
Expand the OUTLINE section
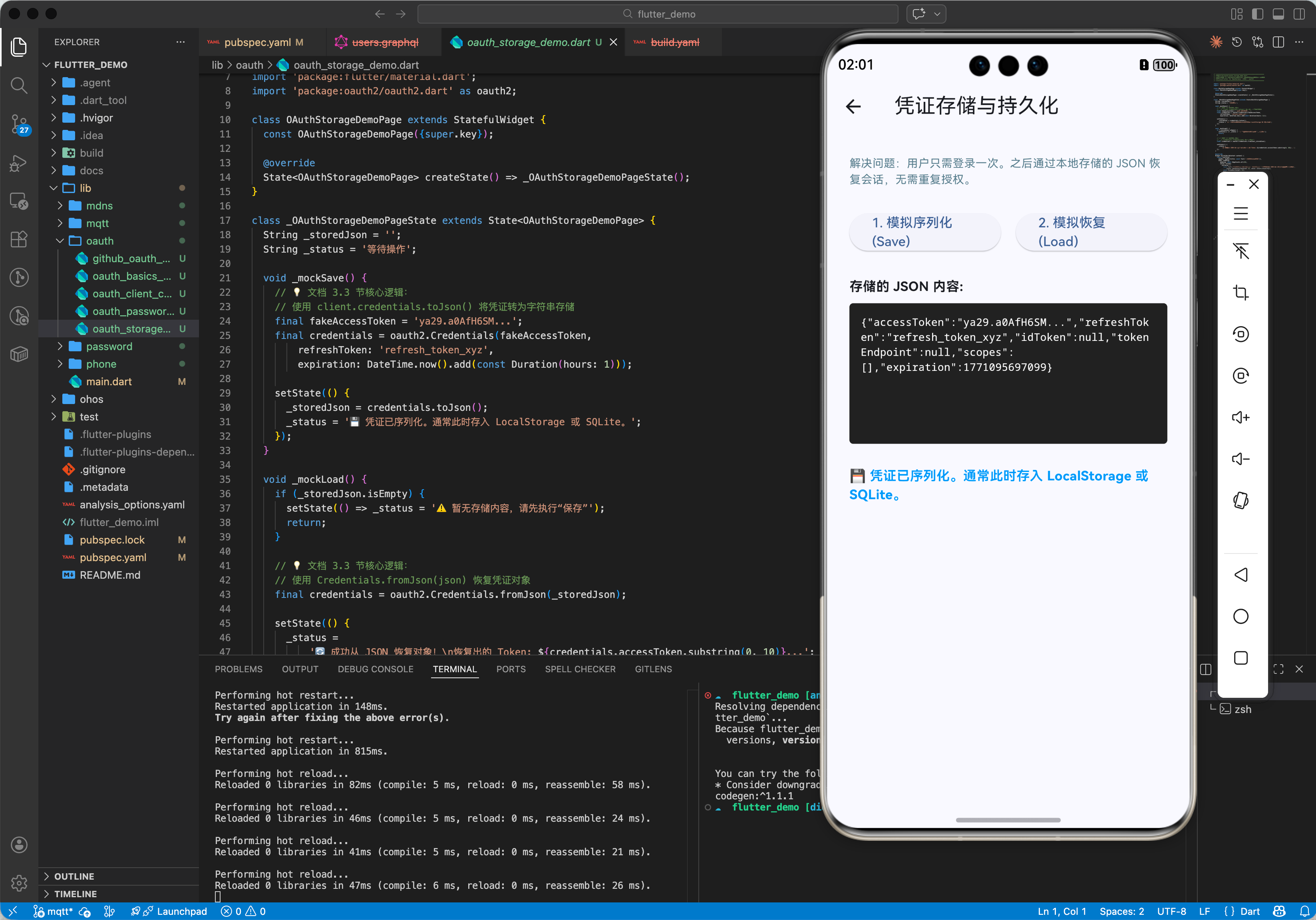pyautogui.click(x=74, y=876)
